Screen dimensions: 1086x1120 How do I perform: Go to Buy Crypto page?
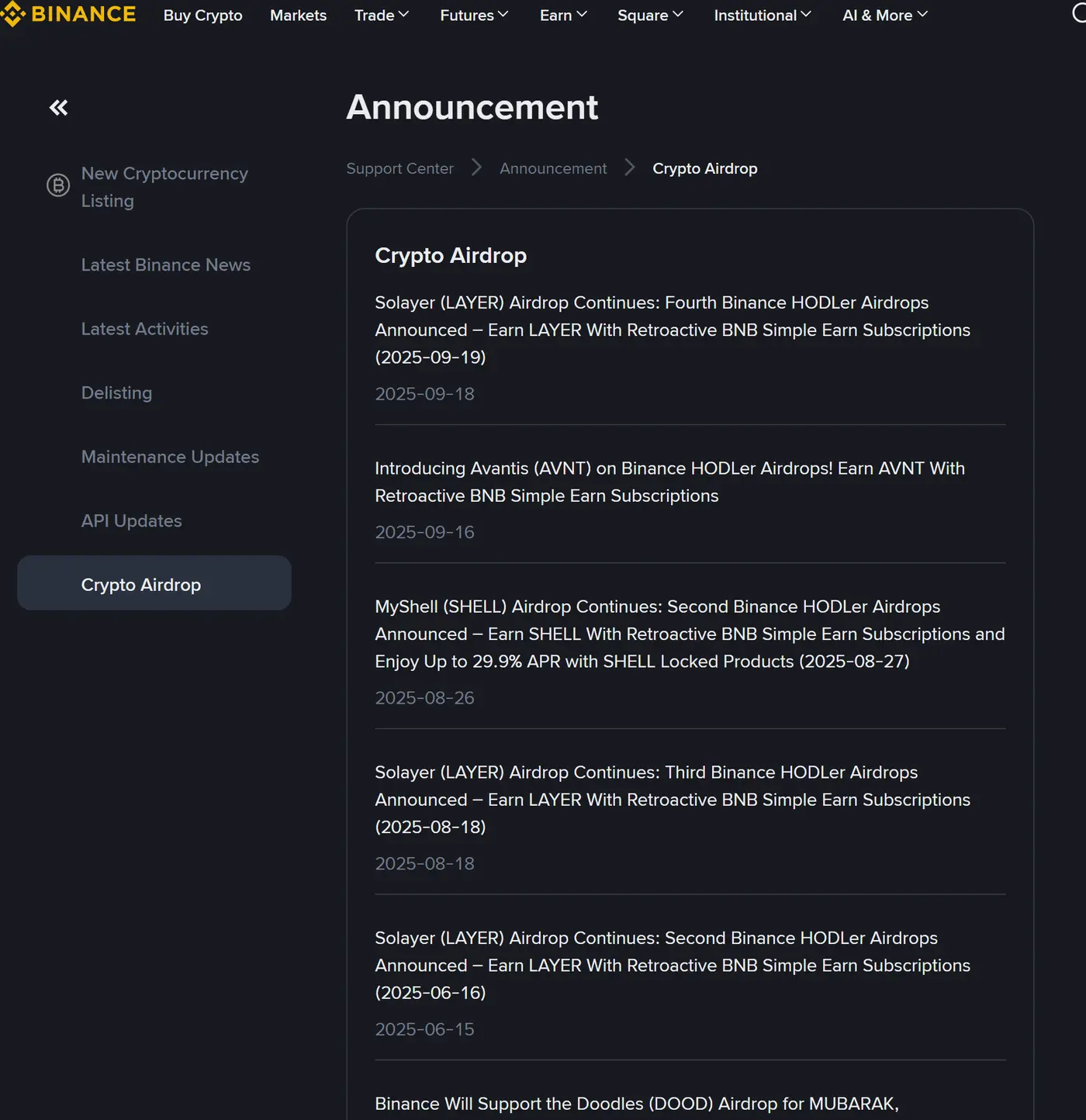pyautogui.click(x=203, y=16)
